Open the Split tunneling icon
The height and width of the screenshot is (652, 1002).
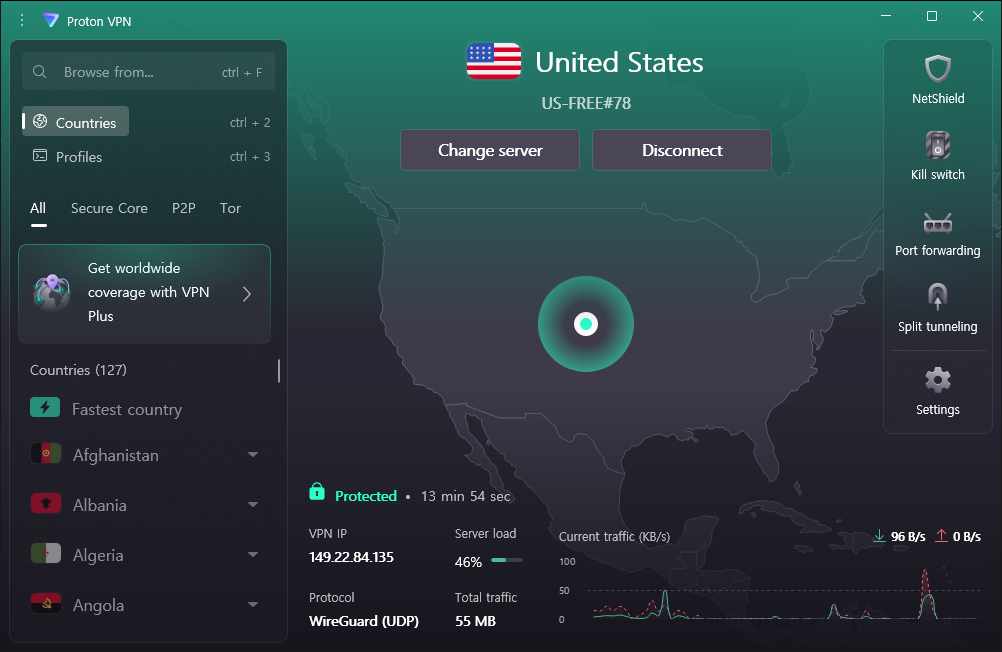pos(937,296)
